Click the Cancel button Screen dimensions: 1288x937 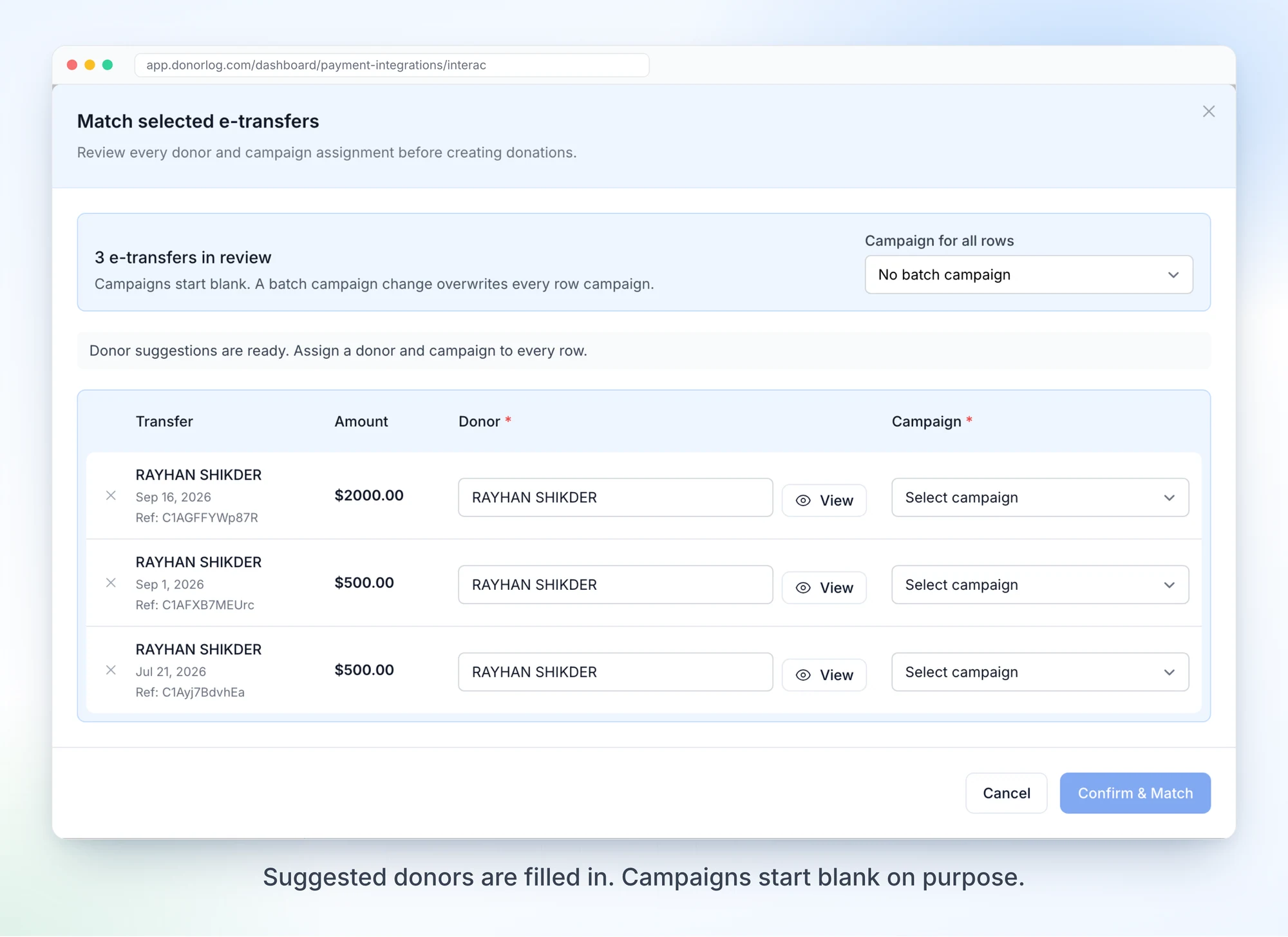1006,793
